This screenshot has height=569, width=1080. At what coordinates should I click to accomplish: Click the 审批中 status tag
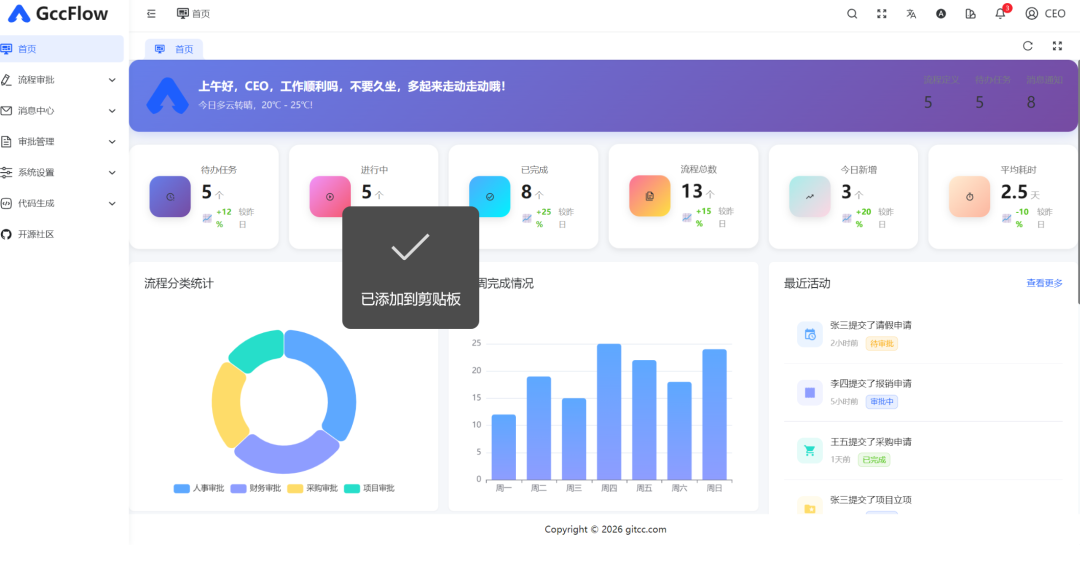pos(882,402)
